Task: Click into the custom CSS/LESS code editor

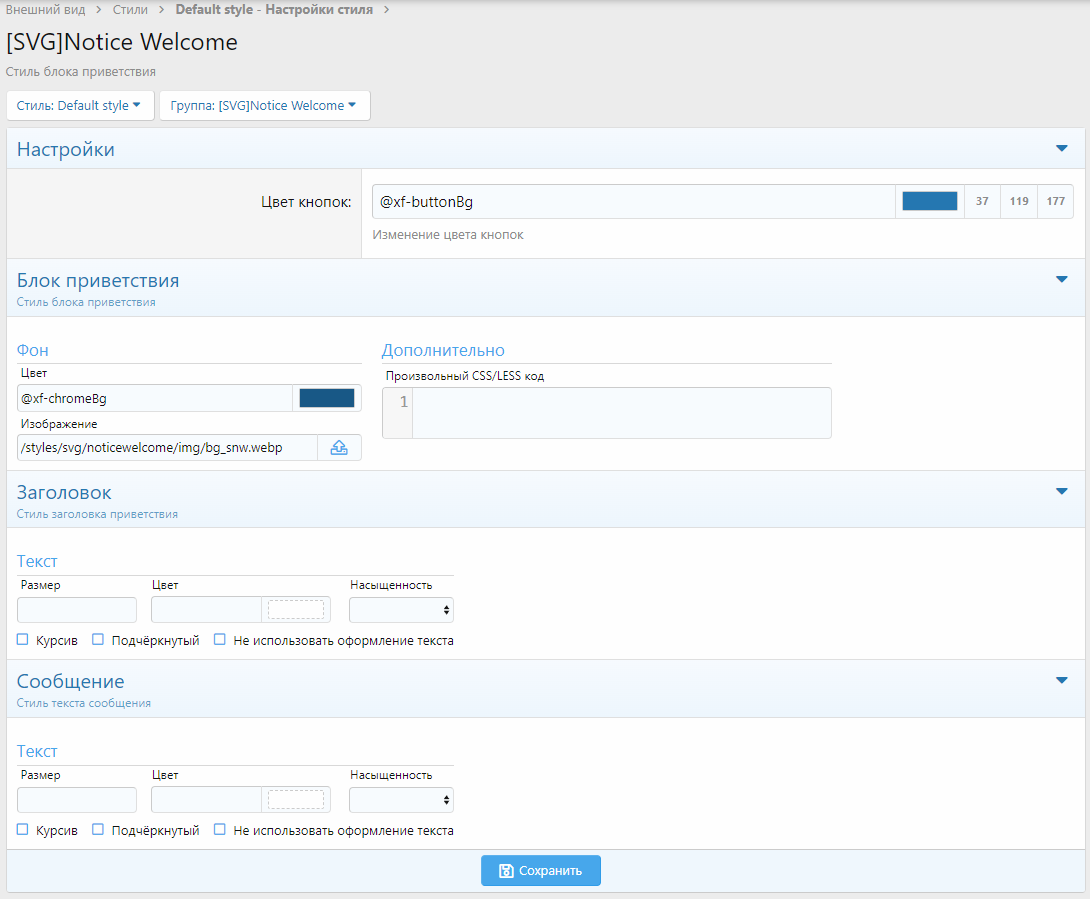Action: pyautogui.click(x=620, y=412)
